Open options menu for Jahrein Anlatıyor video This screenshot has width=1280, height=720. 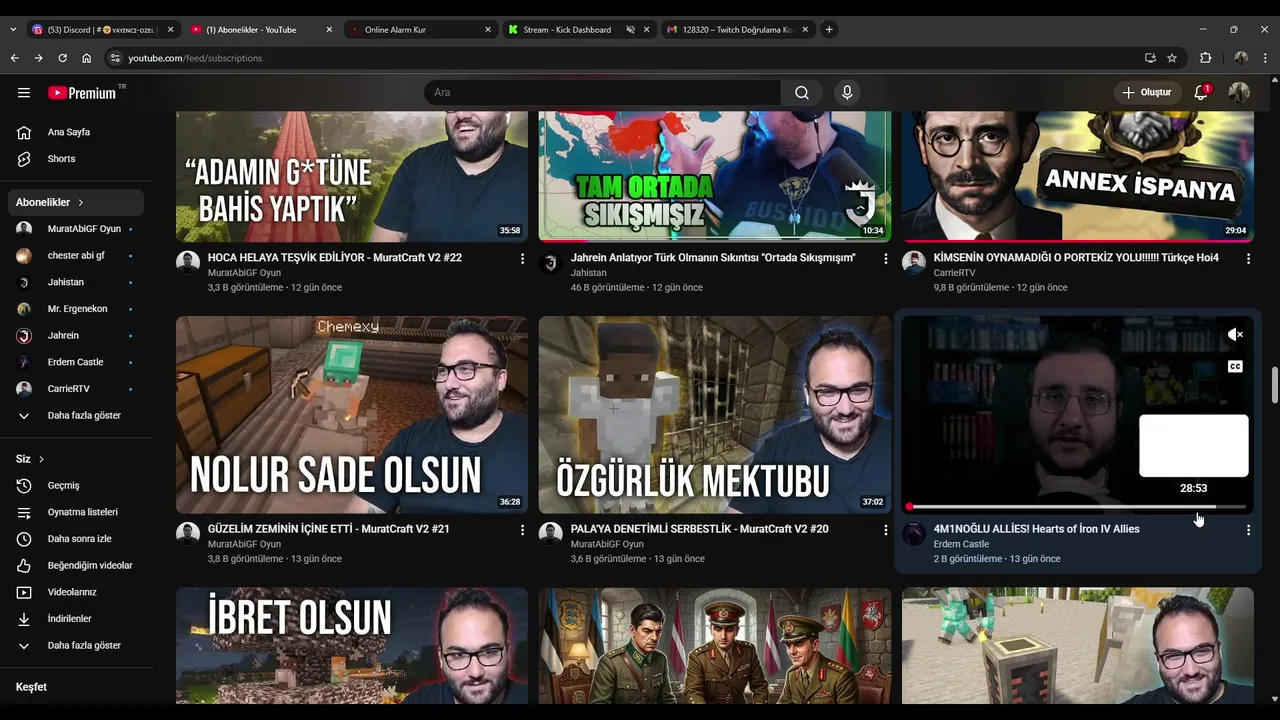(x=885, y=259)
